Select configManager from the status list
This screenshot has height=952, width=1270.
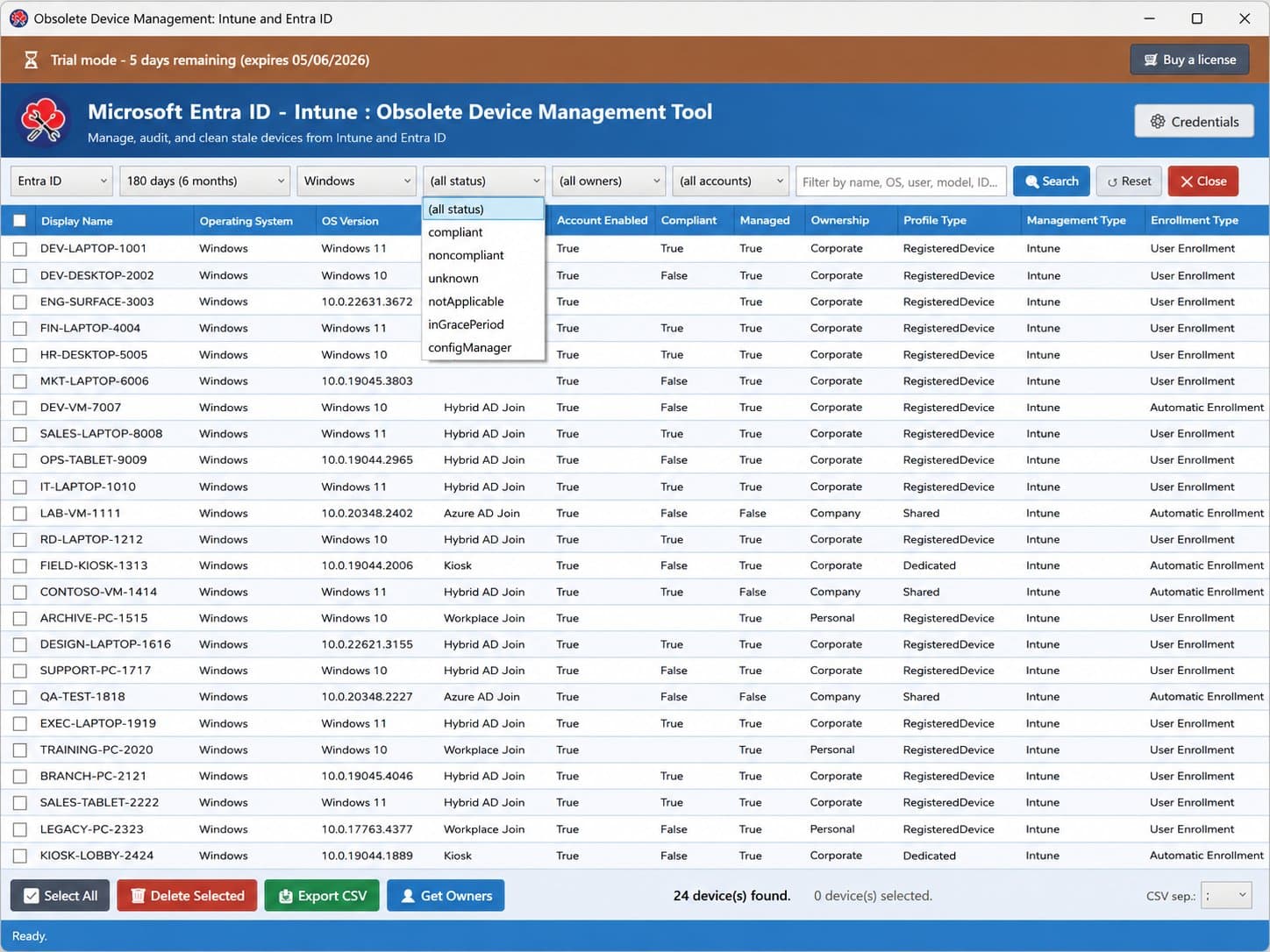click(483, 347)
